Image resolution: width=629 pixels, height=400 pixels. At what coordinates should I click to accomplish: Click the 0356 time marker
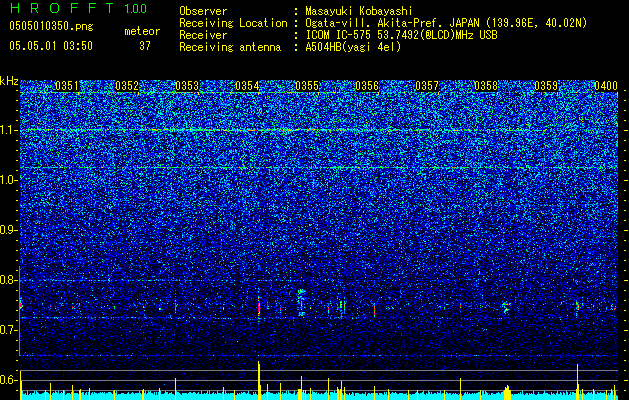(x=367, y=86)
